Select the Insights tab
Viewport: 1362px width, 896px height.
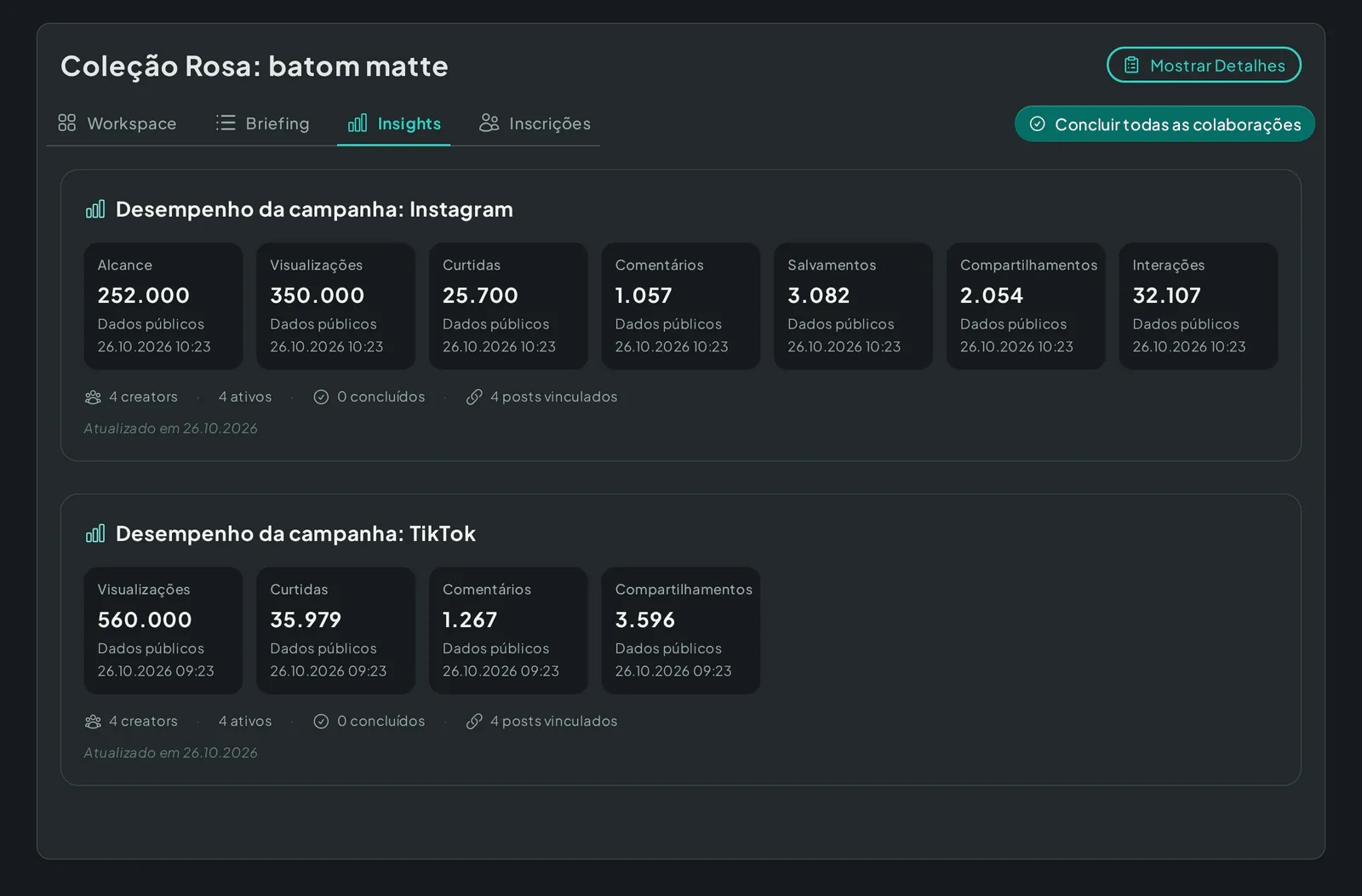click(x=394, y=123)
